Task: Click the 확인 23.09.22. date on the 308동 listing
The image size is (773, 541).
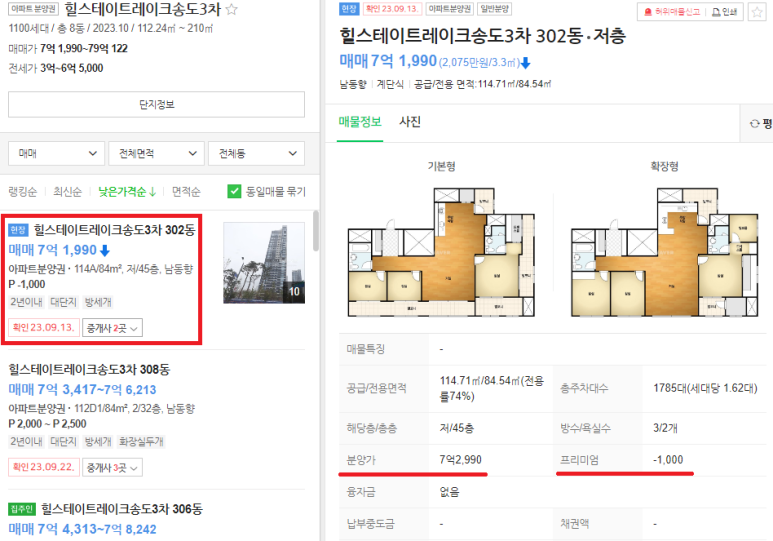Action: tap(43, 467)
